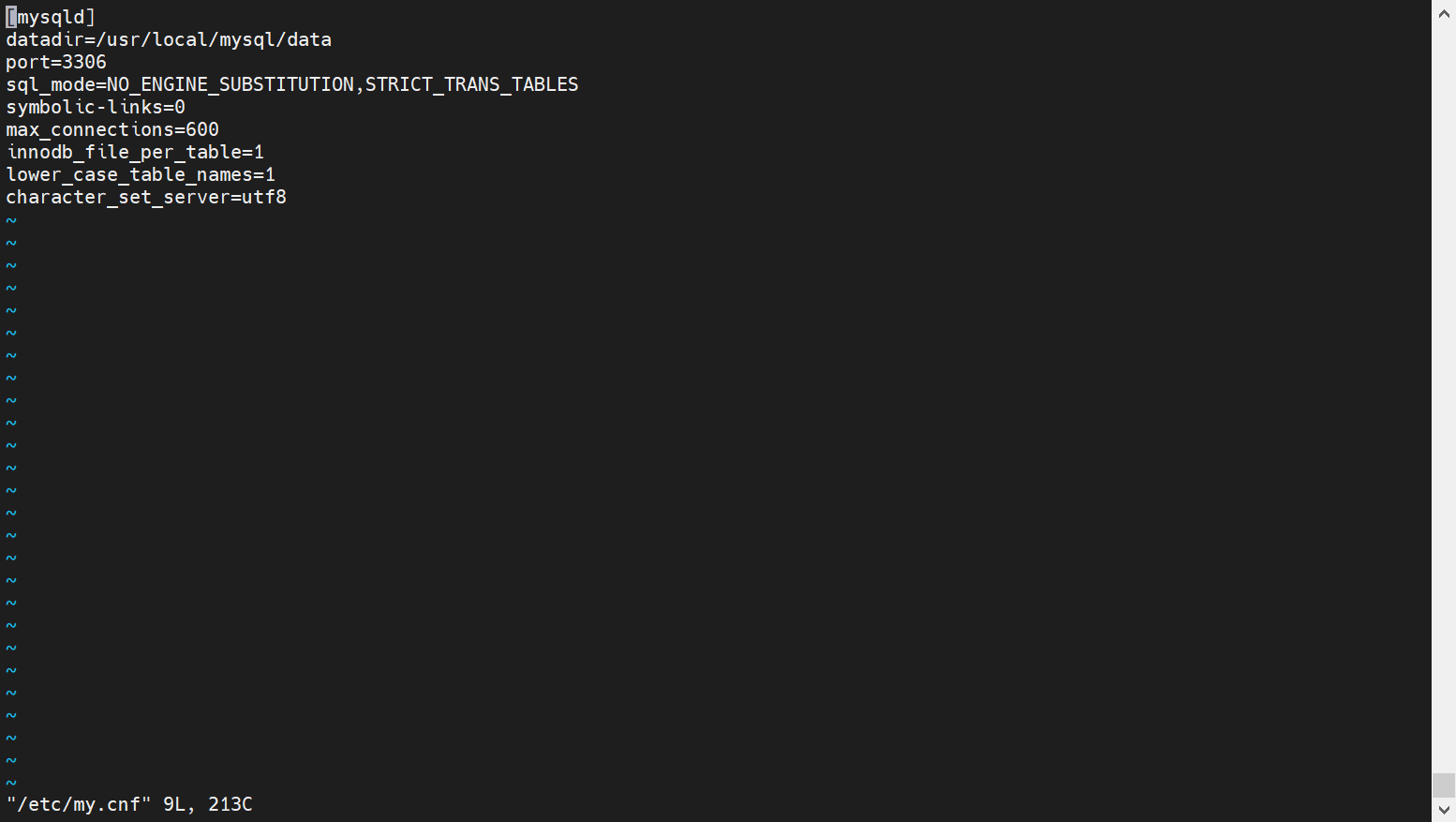Place cursor on the [mysqld] section header
The height and width of the screenshot is (822, 1456).
click(52, 17)
